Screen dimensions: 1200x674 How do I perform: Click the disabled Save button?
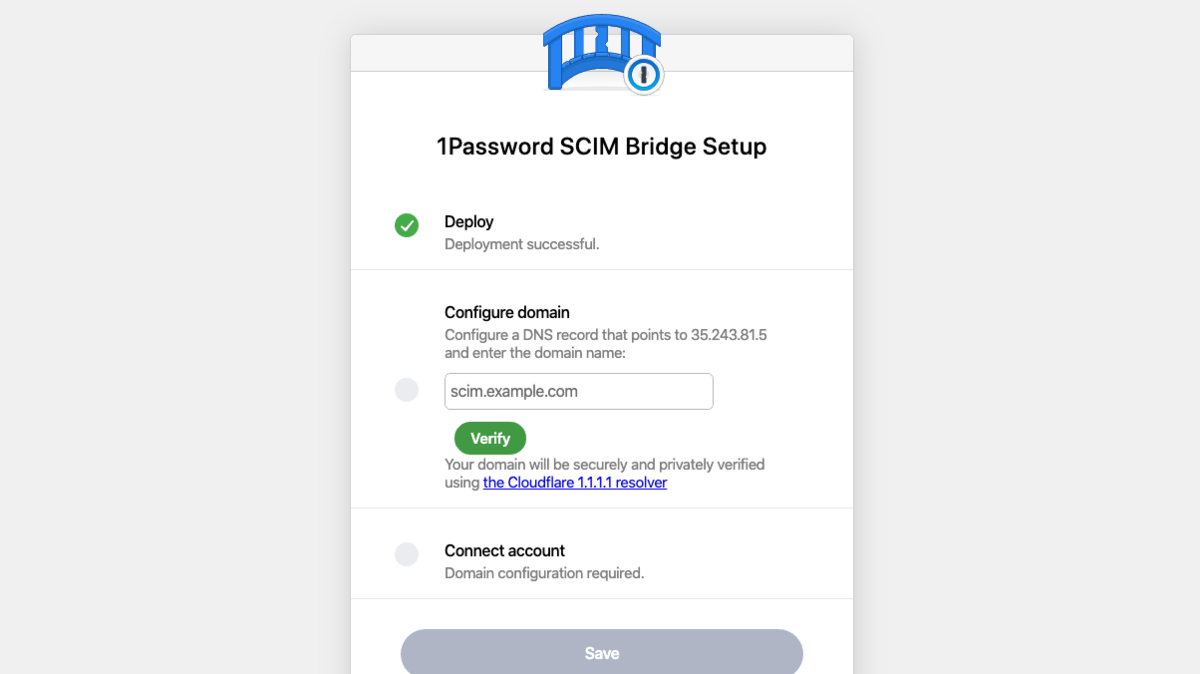tap(601, 652)
